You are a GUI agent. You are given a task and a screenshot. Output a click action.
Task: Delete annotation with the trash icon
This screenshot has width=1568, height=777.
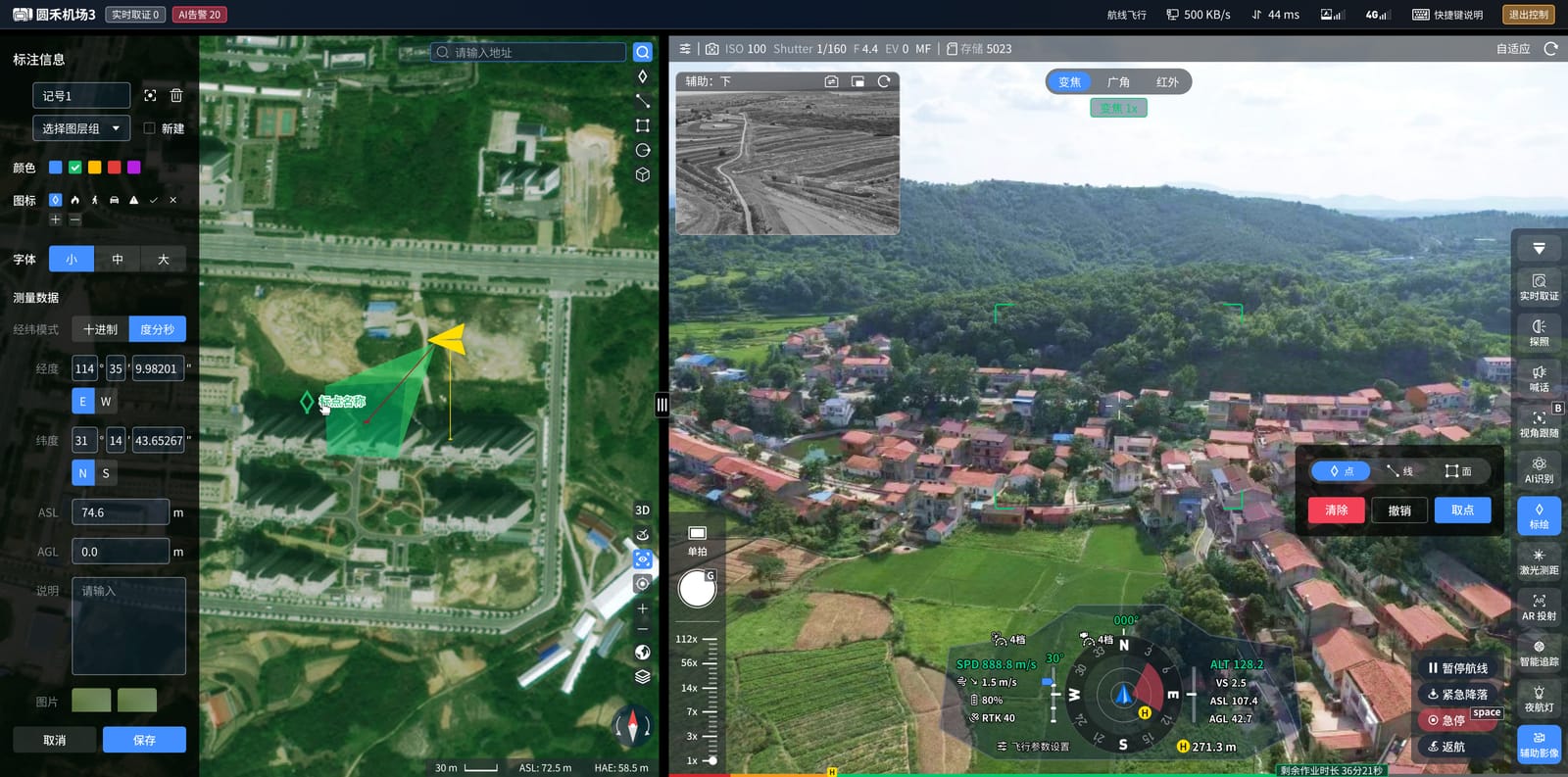176,95
